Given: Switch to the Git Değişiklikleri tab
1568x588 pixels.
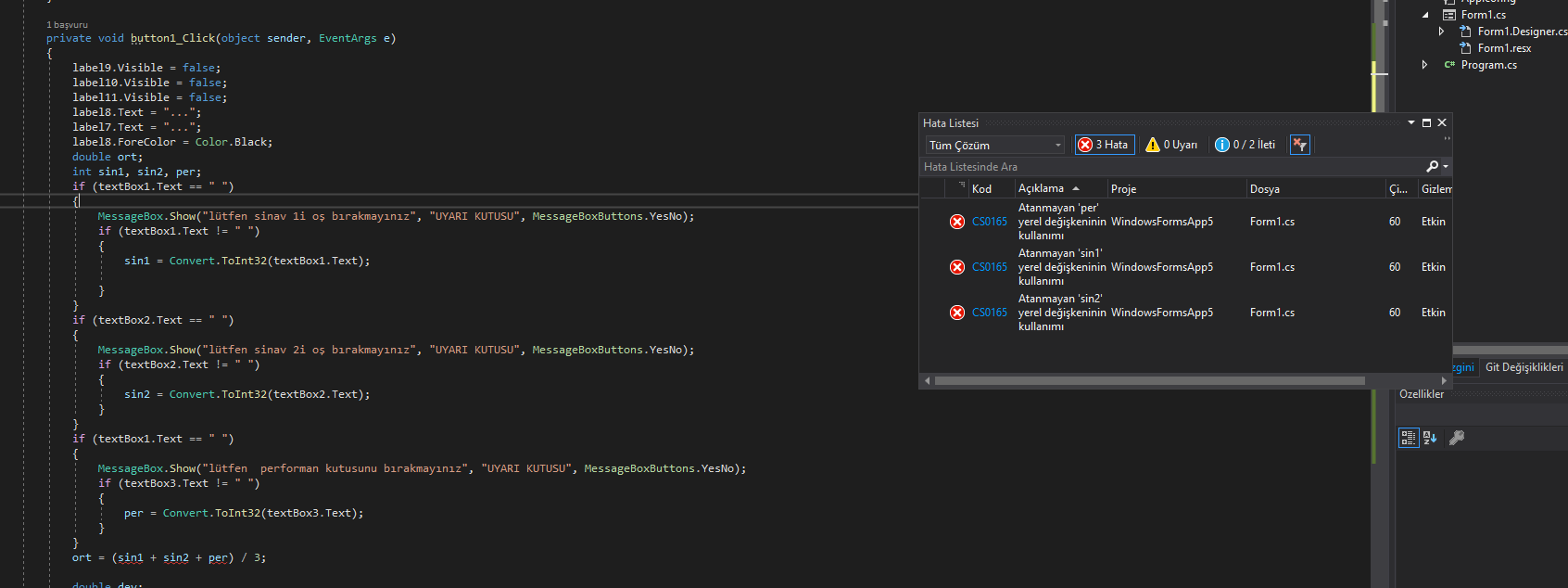Looking at the screenshot, I should (x=1524, y=367).
